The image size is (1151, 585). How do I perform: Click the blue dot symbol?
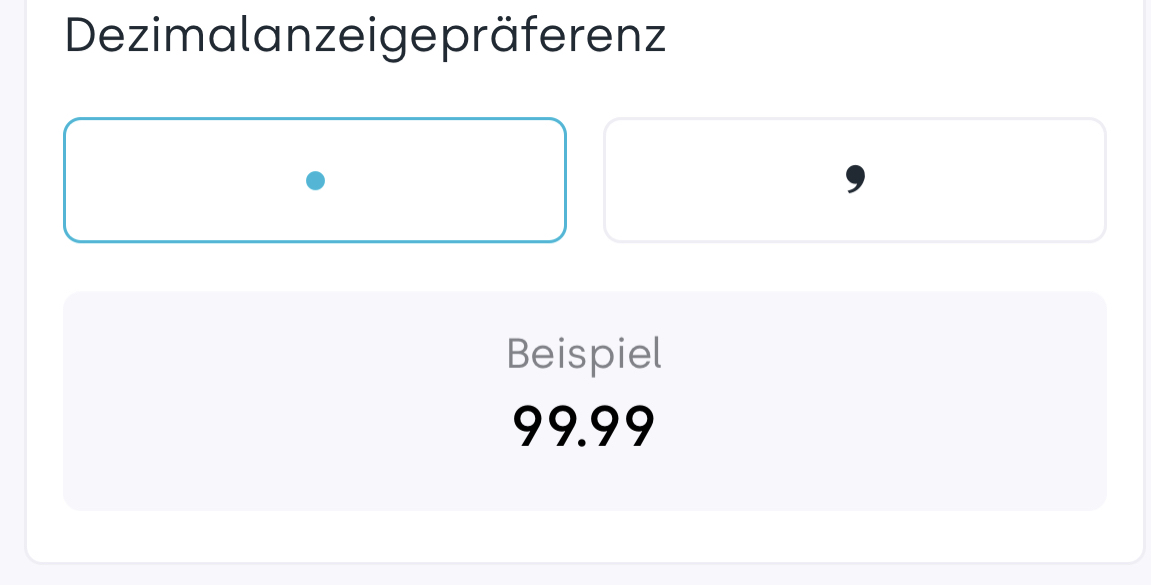(x=315, y=180)
